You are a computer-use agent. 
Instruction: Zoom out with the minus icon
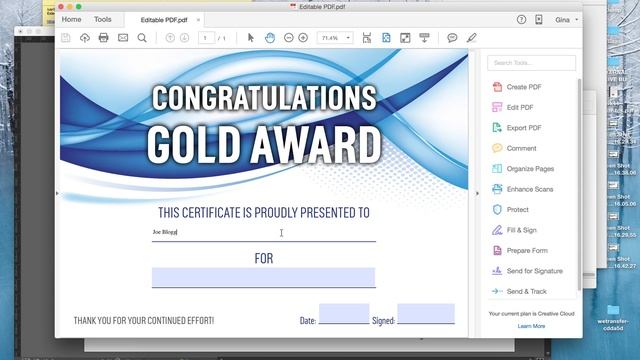point(289,38)
